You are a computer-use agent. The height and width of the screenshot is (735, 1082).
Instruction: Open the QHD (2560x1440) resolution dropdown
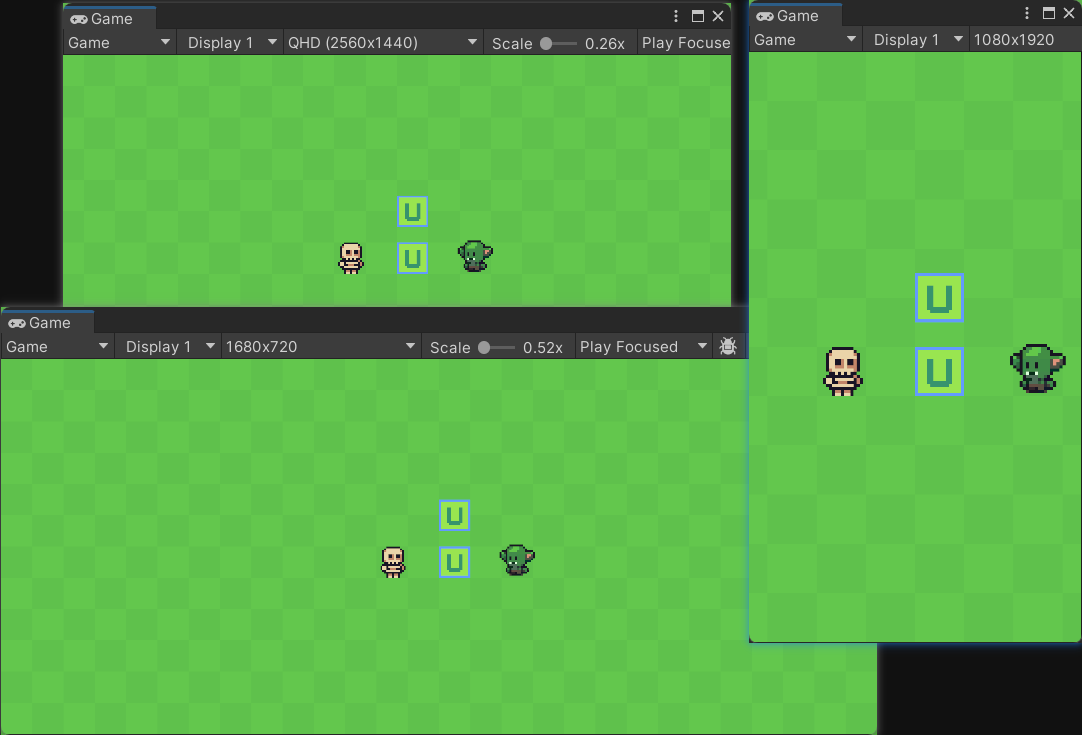[x=382, y=43]
